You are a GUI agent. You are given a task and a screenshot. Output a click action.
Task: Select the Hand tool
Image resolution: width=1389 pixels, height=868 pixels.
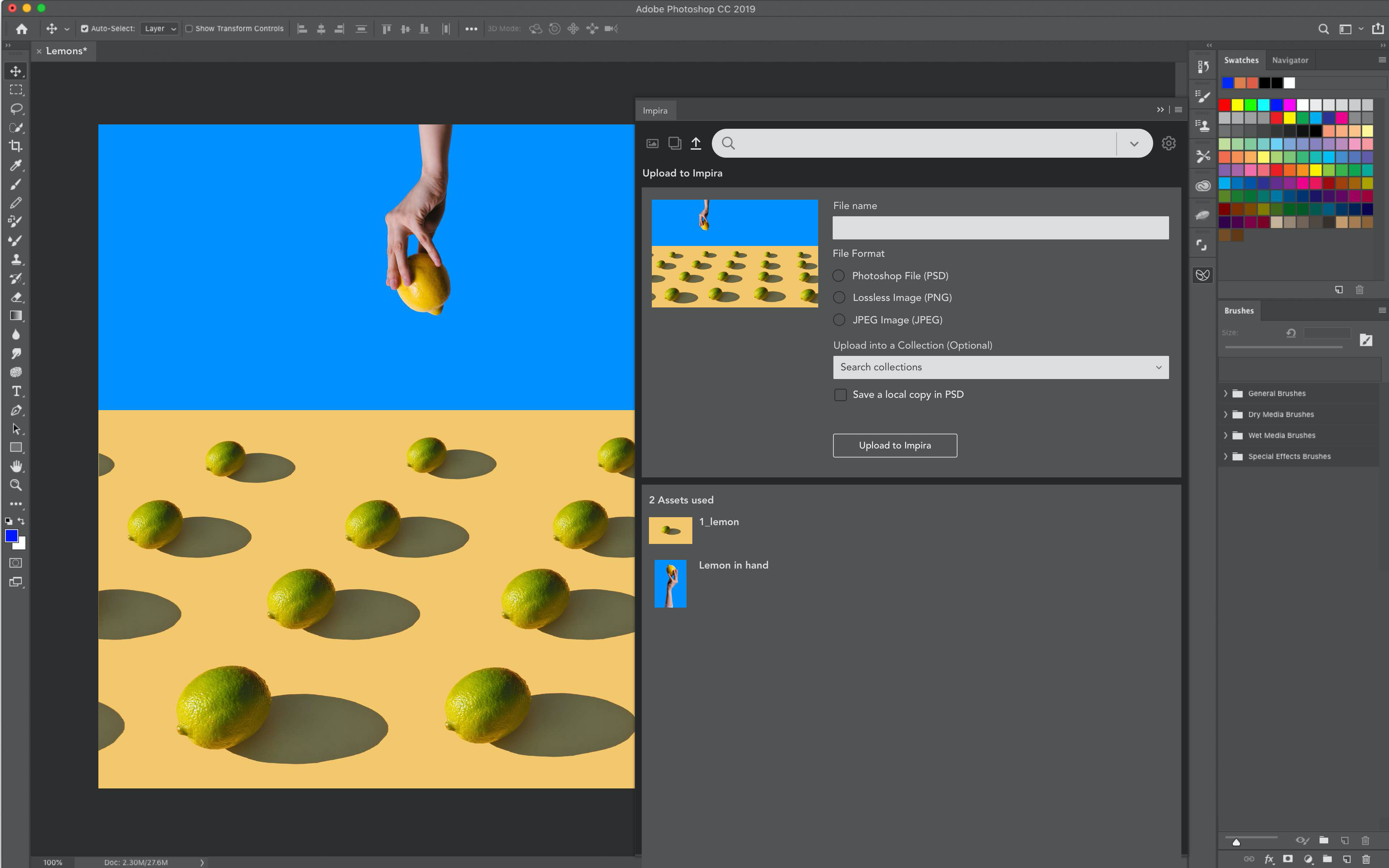coord(16,466)
